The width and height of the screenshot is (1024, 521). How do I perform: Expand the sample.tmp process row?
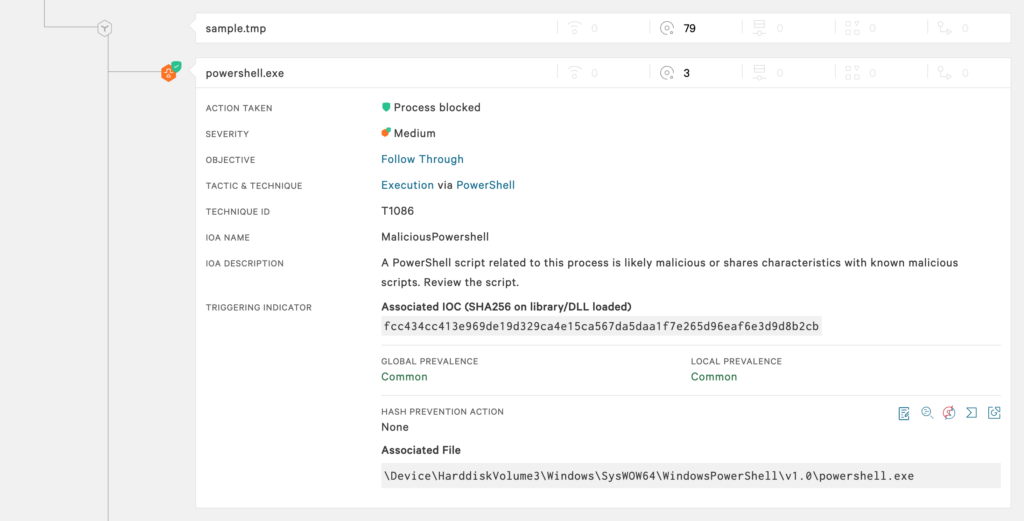pos(603,28)
